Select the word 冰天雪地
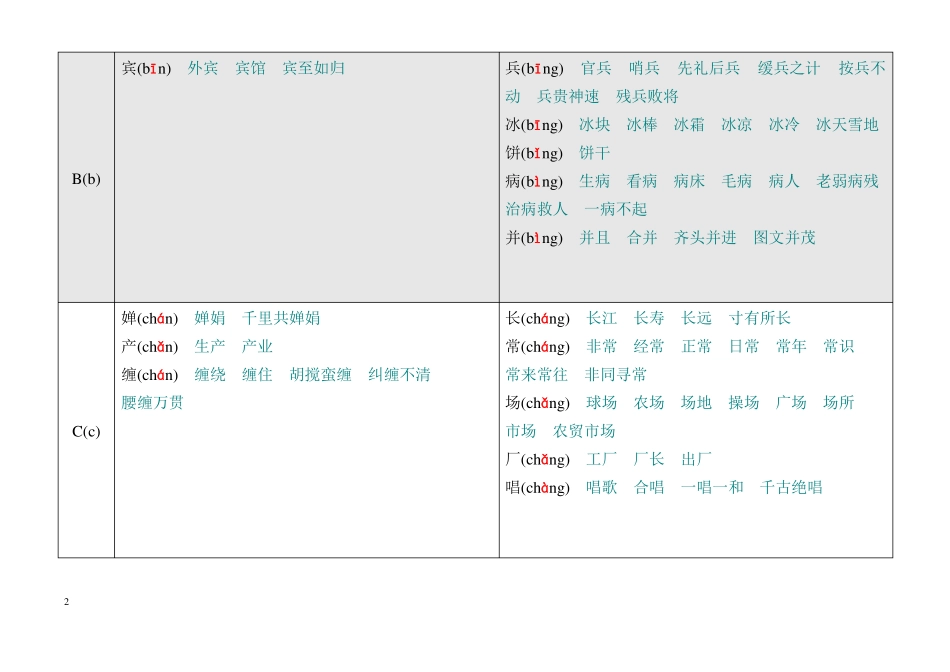This screenshot has height=672, width=950. [x=847, y=125]
